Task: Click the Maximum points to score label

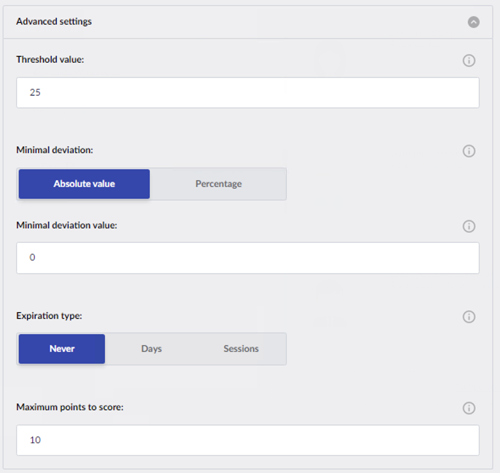Action: [70, 407]
